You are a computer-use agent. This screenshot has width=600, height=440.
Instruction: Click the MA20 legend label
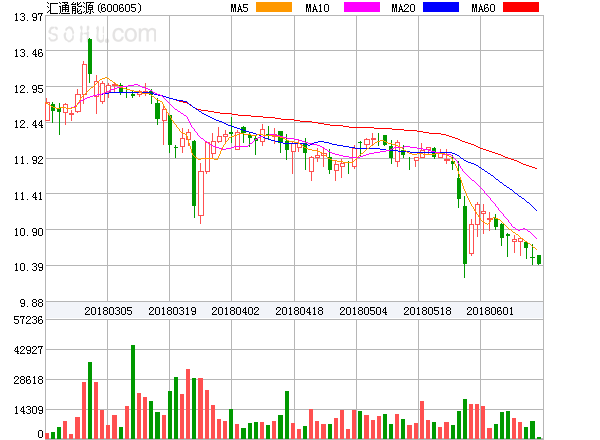click(403, 8)
